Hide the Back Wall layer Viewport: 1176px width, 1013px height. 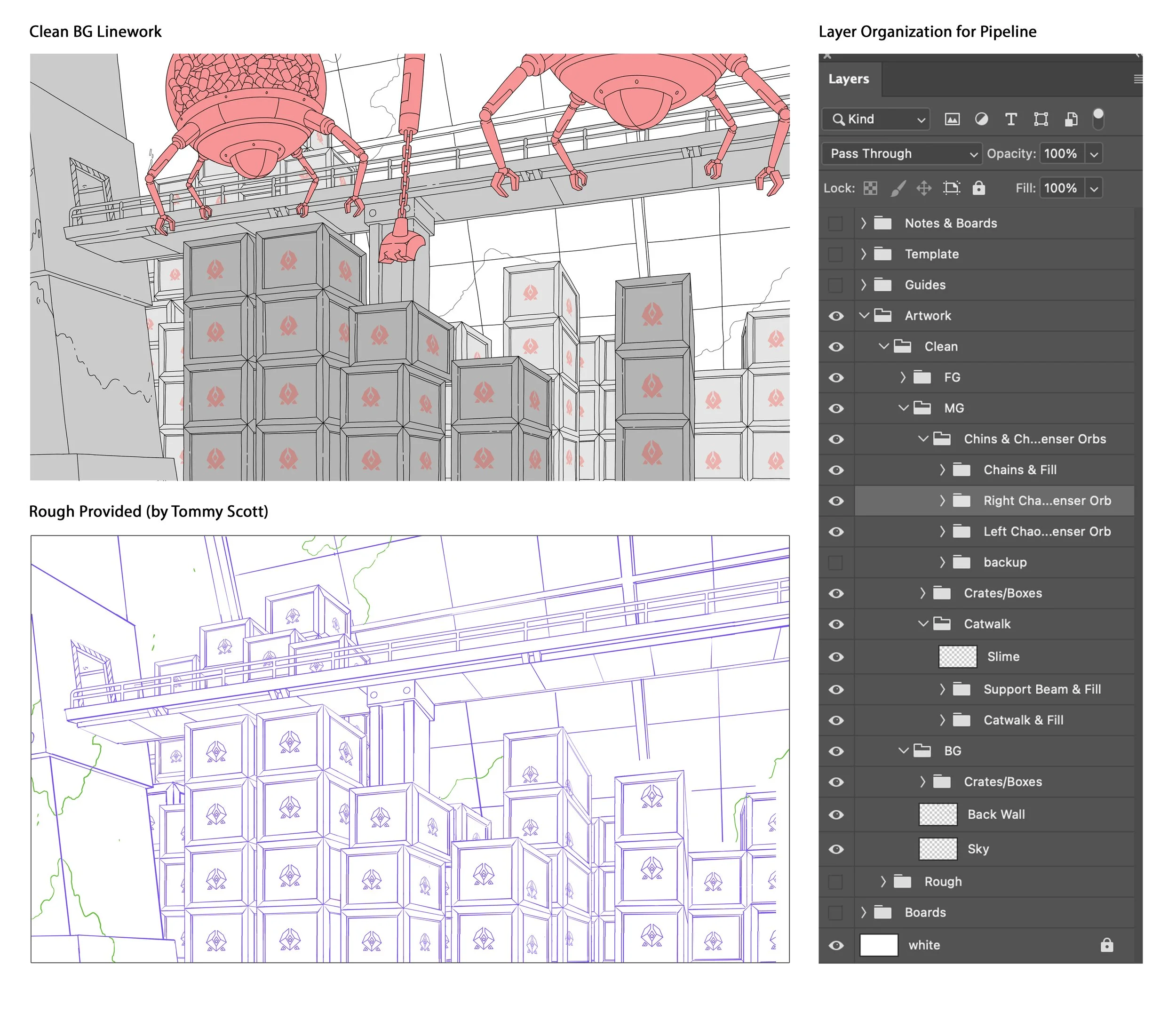click(x=836, y=815)
